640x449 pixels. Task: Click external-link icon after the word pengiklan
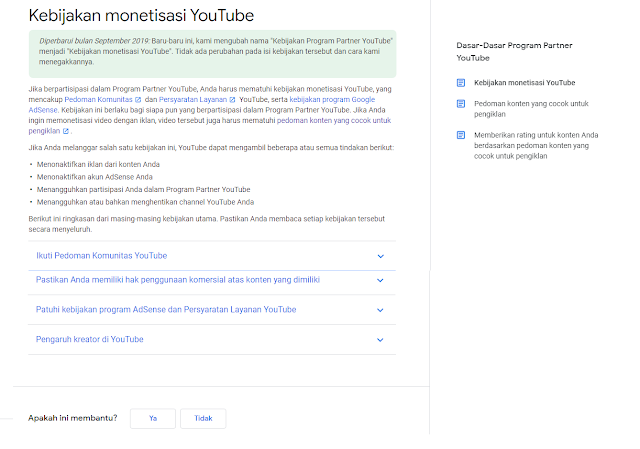pyautogui.click(x=66, y=131)
